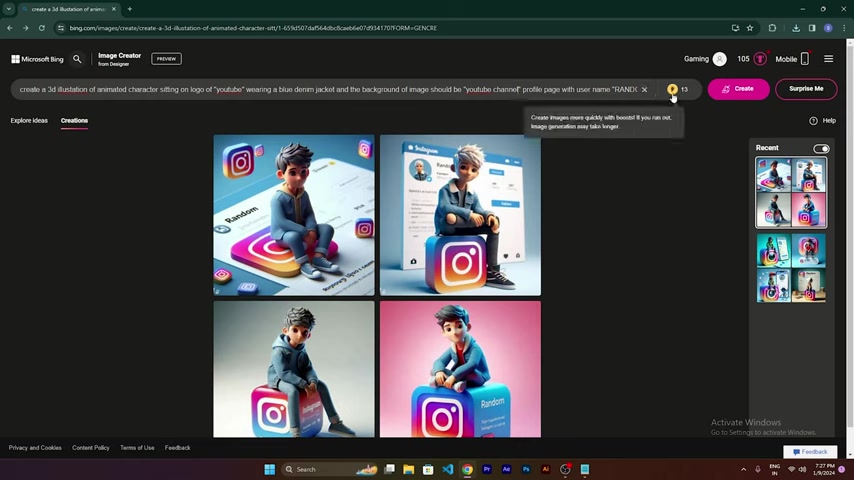Image resolution: width=854 pixels, height=480 pixels.
Task: Click install app icon in address bar
Action: click(x=735, y=28)
